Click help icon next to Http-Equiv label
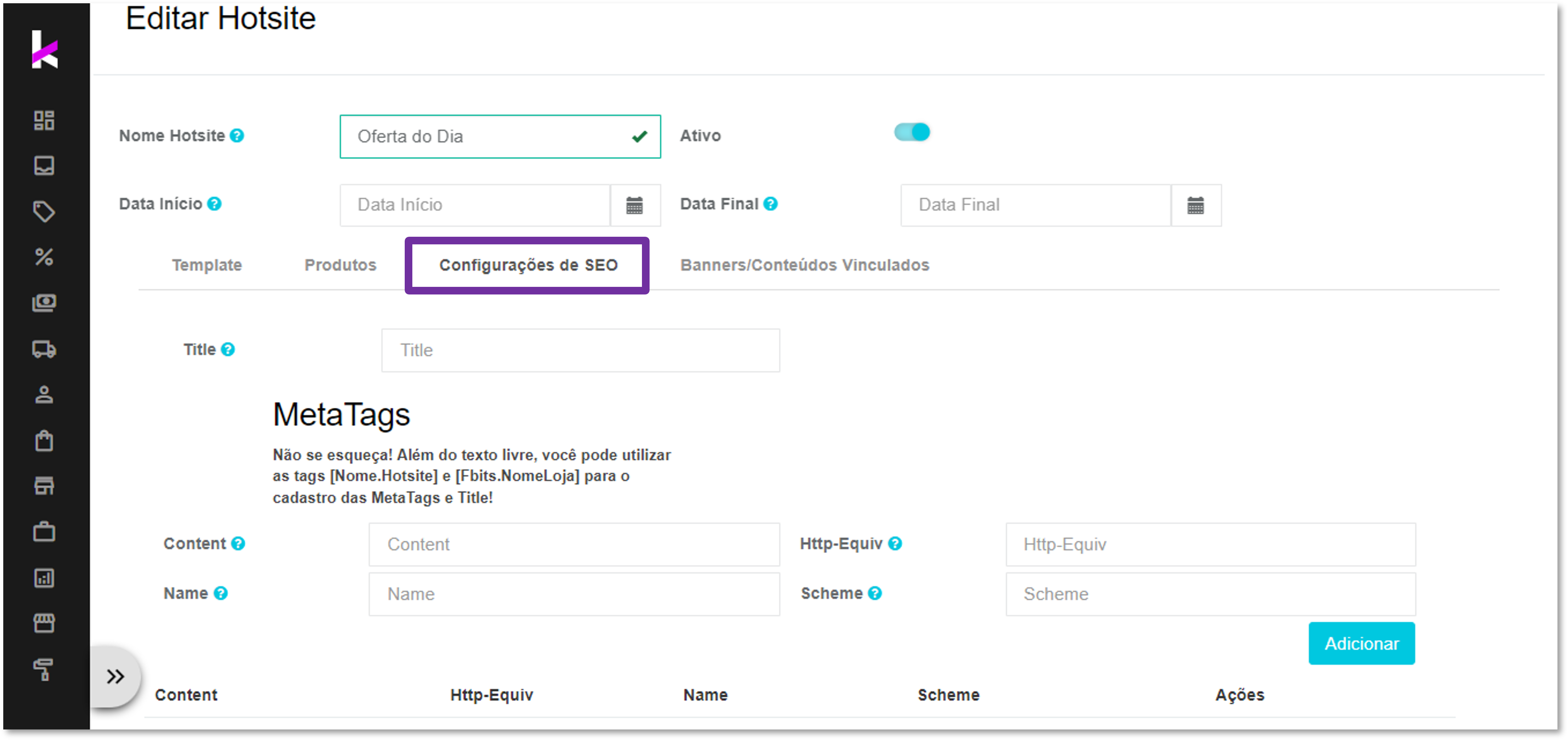1568x740 pixels. pyautogui.click(x=895, y=544)
